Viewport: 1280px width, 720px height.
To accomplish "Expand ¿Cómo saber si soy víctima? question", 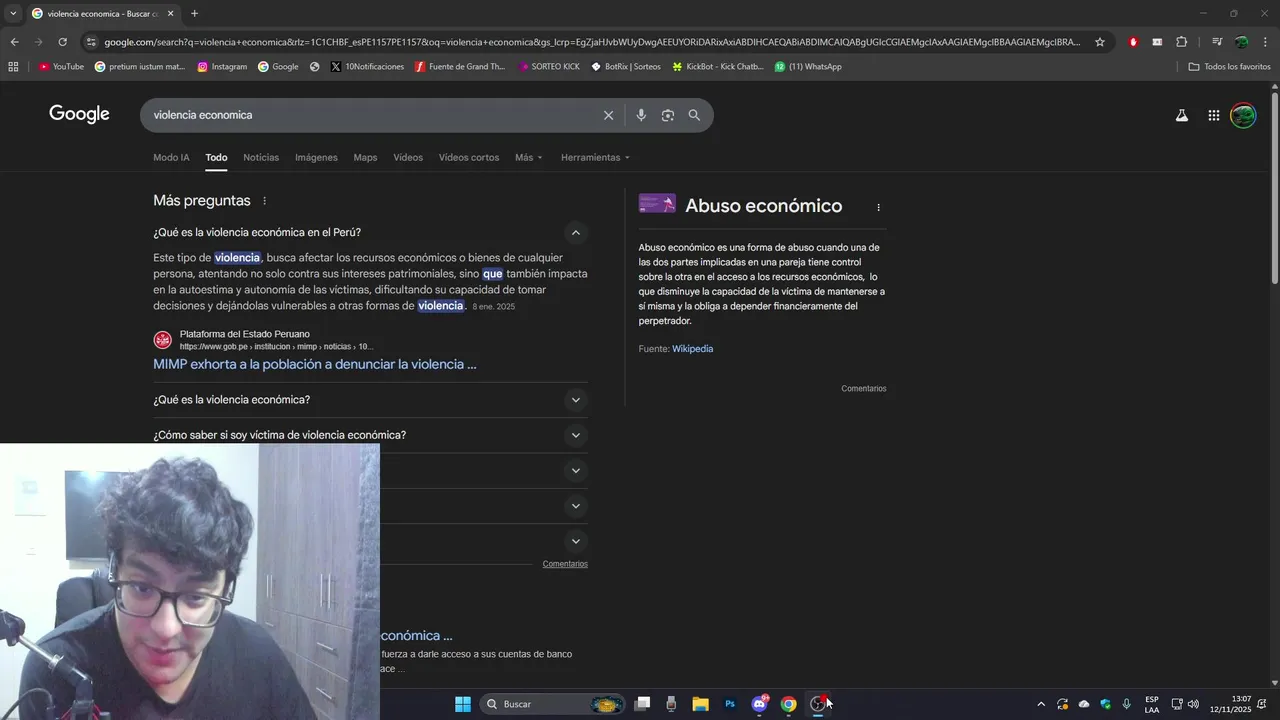I will tap(575, 435).
